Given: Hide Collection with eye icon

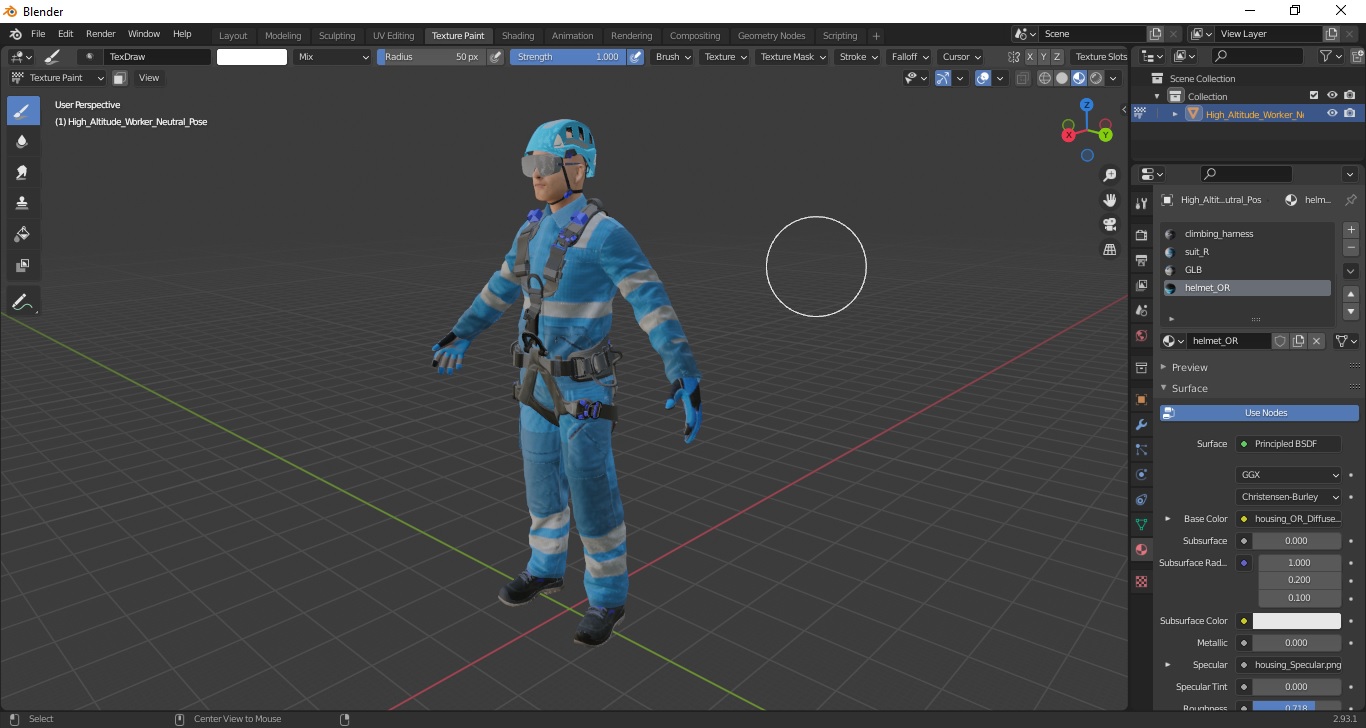Looking at the screenshot, I should [1332, 96].
